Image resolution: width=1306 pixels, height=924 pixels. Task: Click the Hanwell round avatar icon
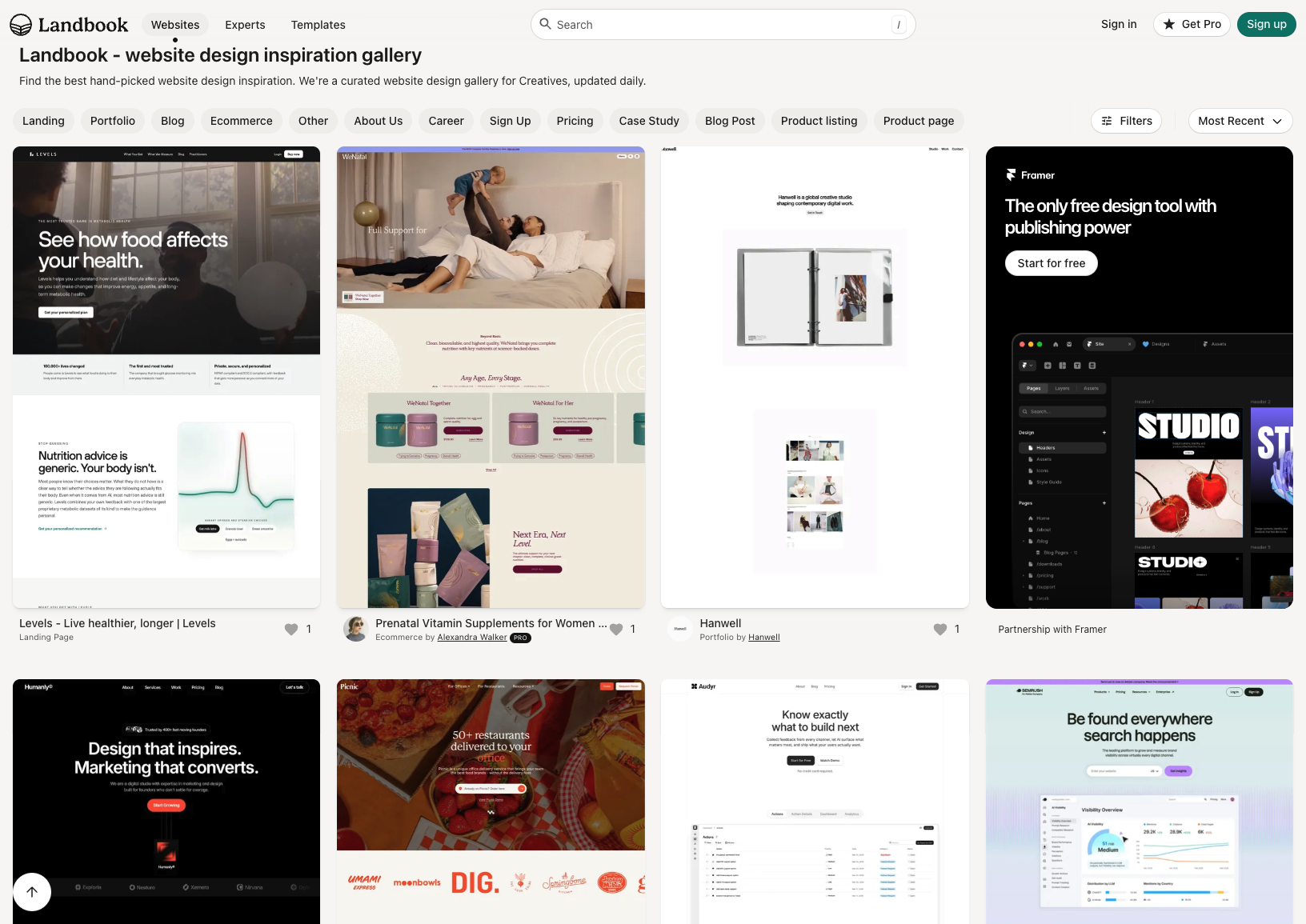point(680,629)
